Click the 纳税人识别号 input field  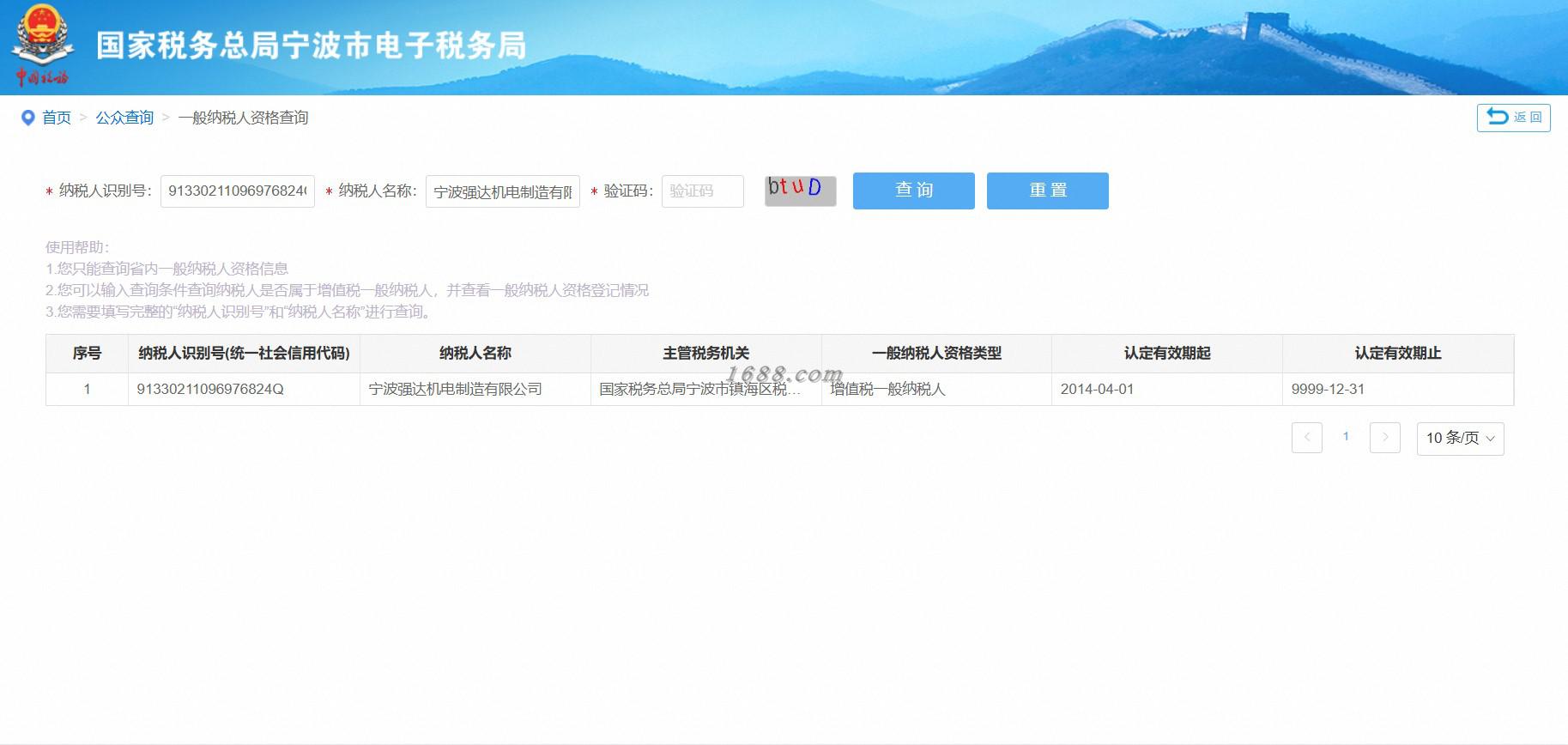tap(237, 191)
